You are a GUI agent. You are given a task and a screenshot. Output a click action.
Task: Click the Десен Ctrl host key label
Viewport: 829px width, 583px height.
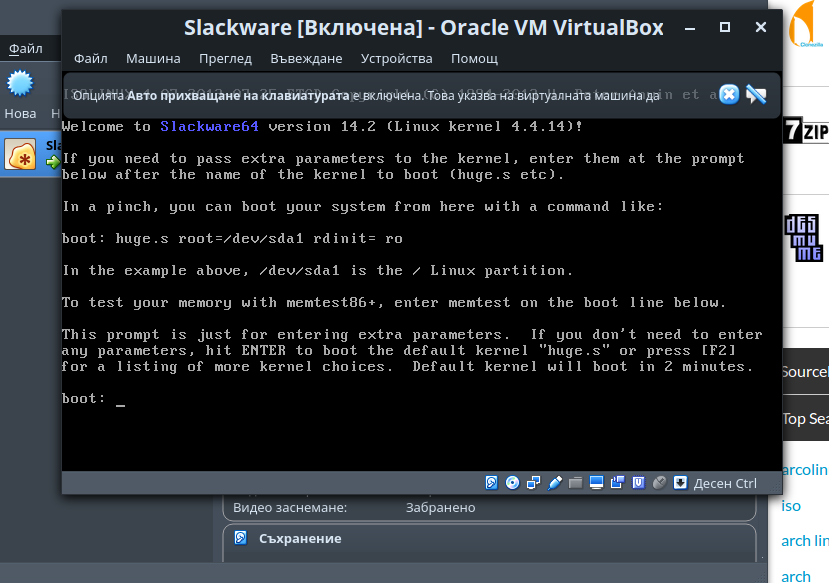pyautogui.click(x=725, y=483)
